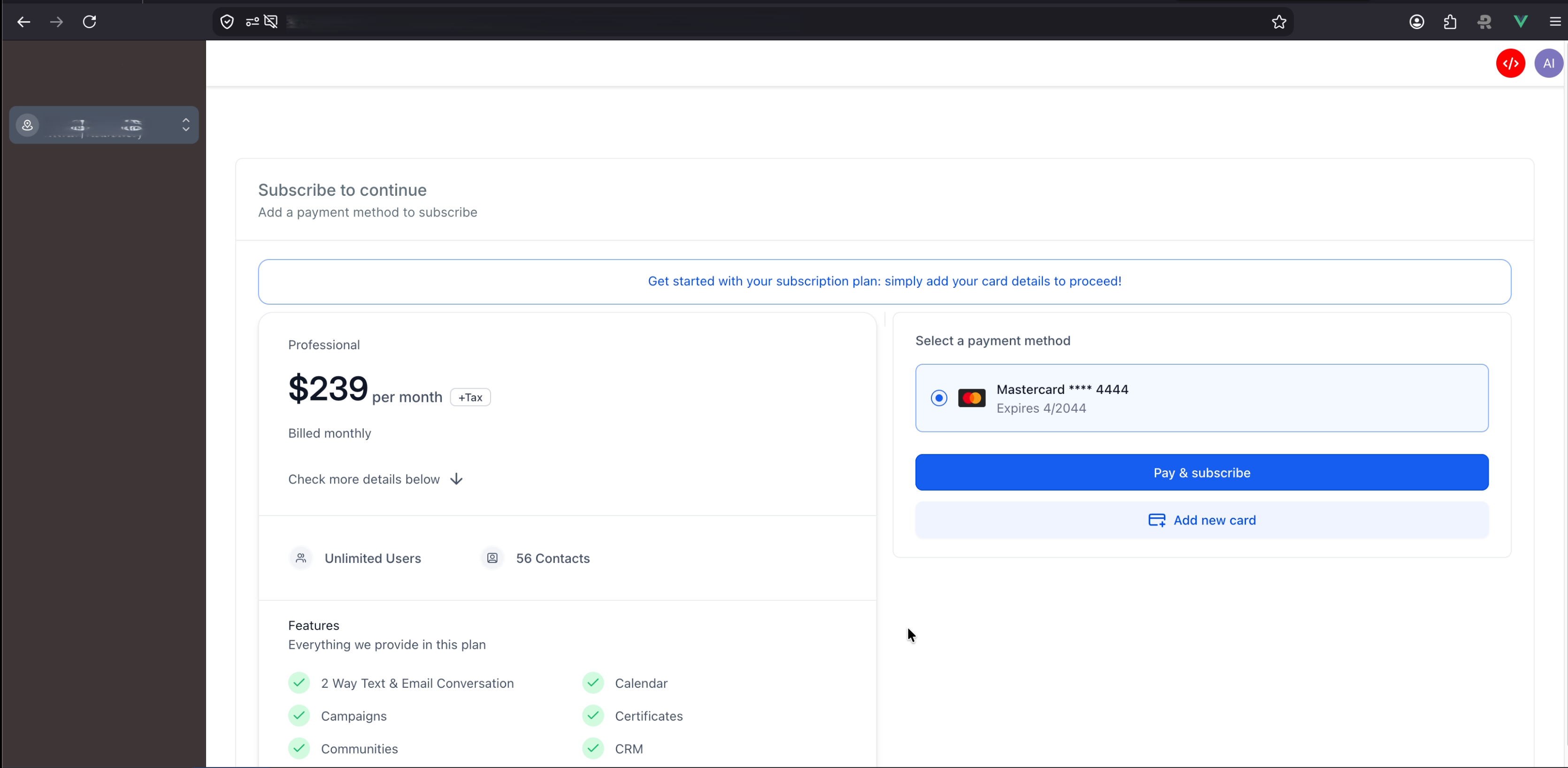Click the green check beside CRM

[593, 749]
